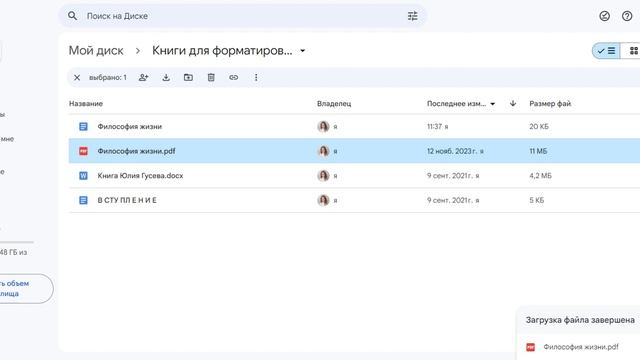Open Философия жизни.pdf in the upload notification

point(581,347)
